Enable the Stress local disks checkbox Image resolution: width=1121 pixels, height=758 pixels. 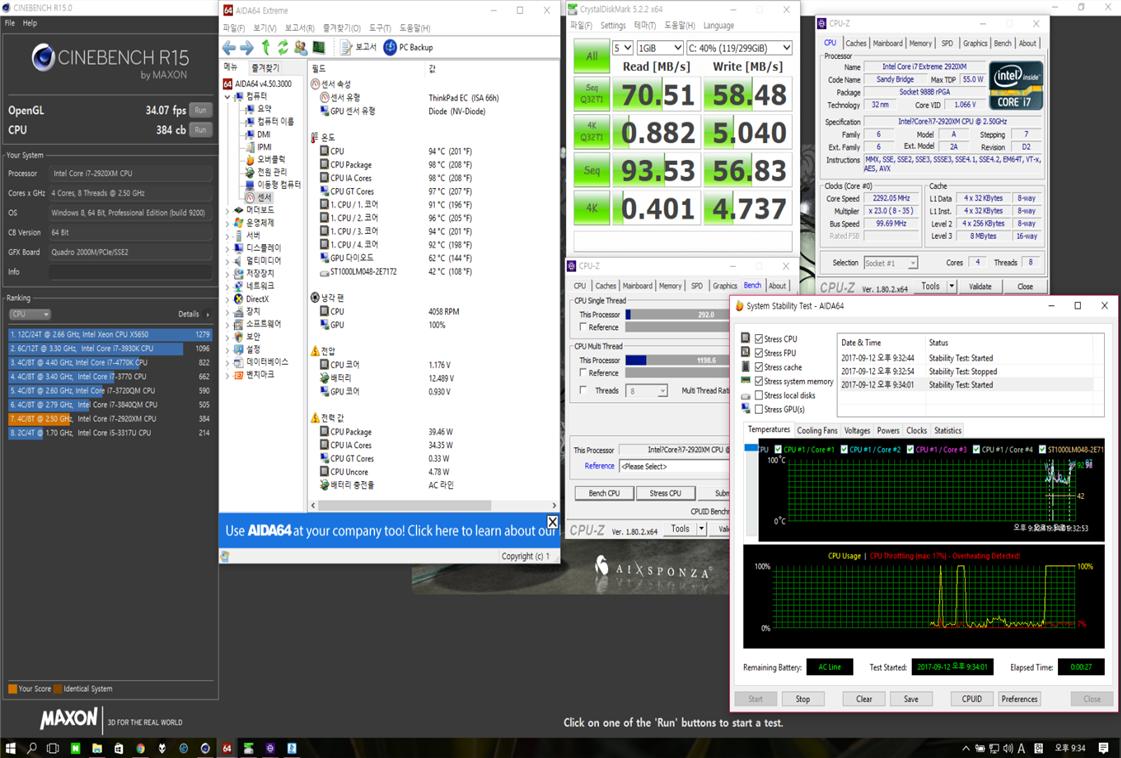(759, 395)
